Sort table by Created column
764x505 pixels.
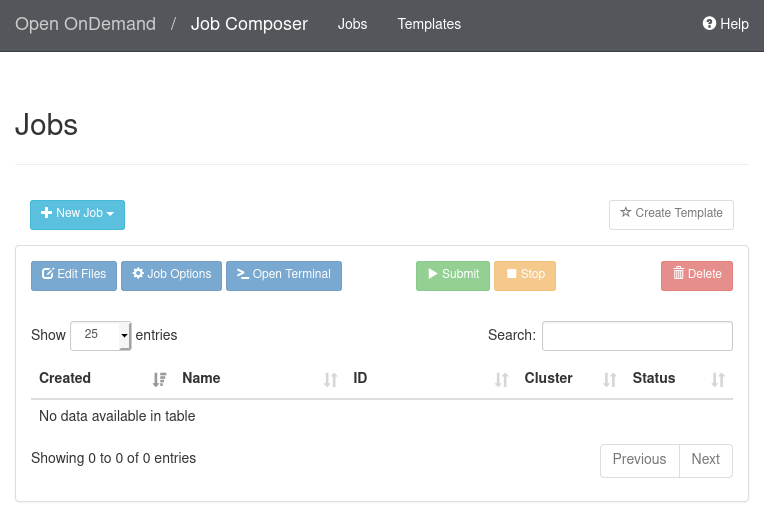pos(65,378)
